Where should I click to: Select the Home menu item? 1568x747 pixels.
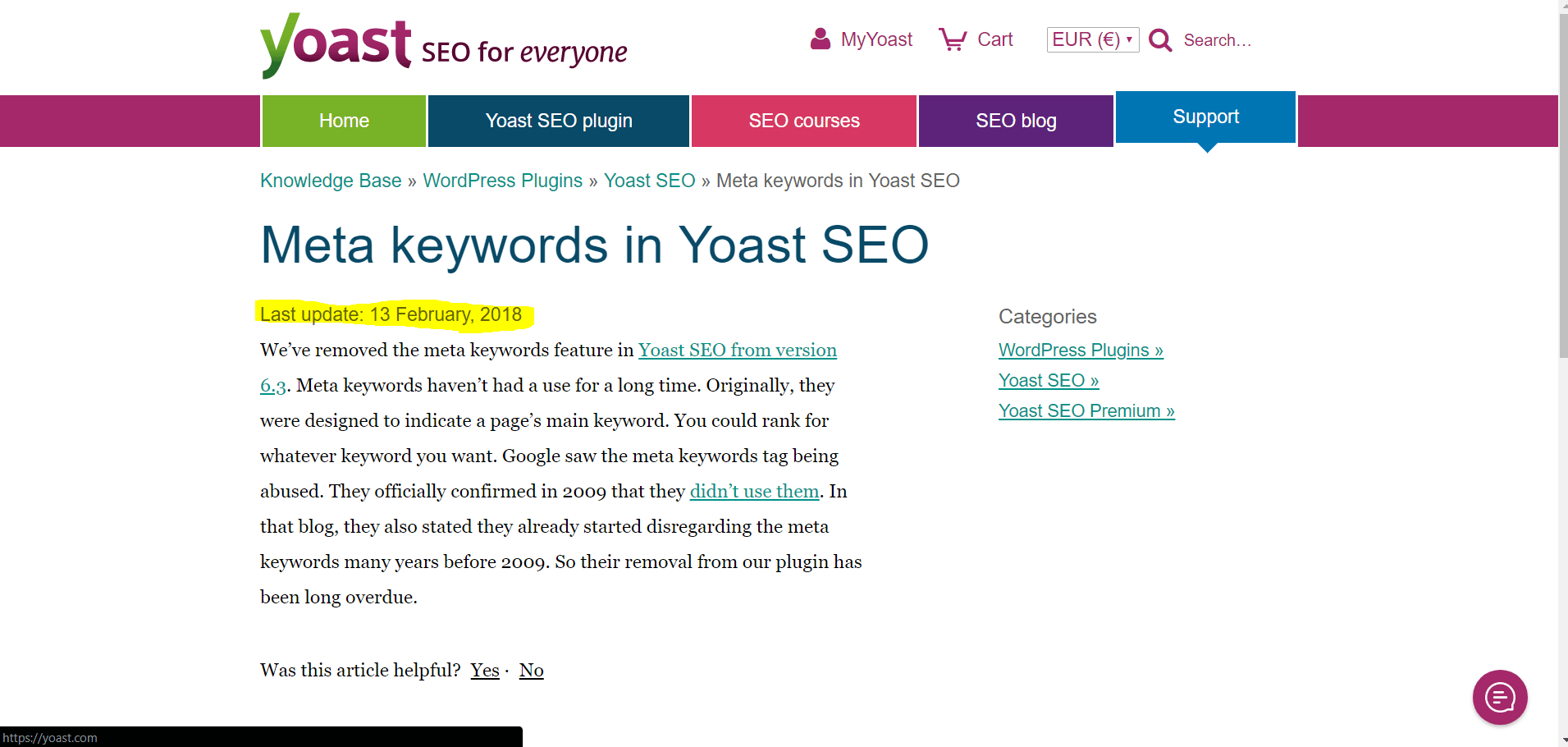[344, 121]
